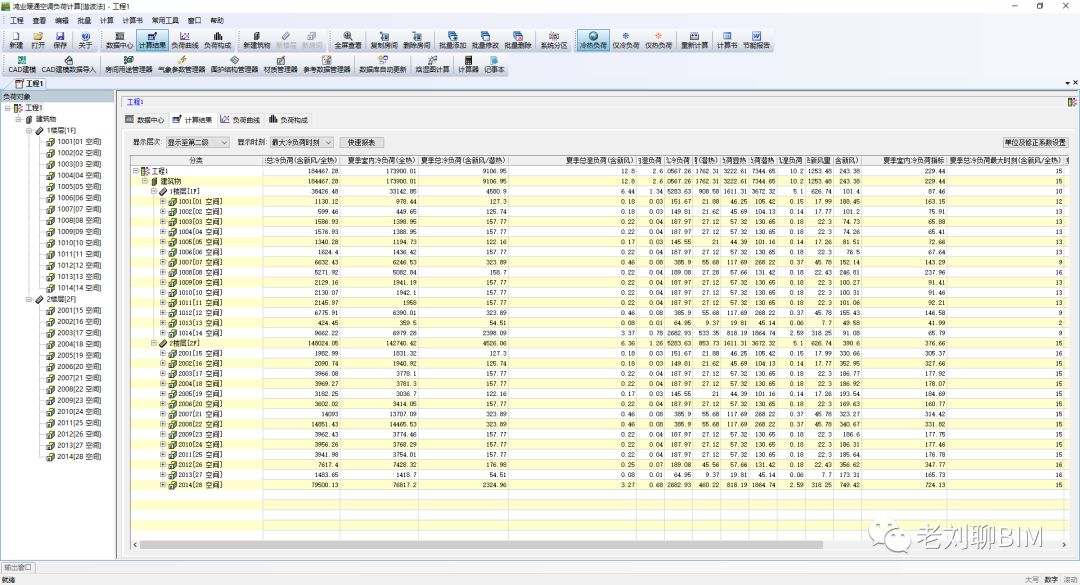The width and height of the screenshot is (1080, 585).
Task: Open the 常用工具 menu
Action: pos(165,21)
